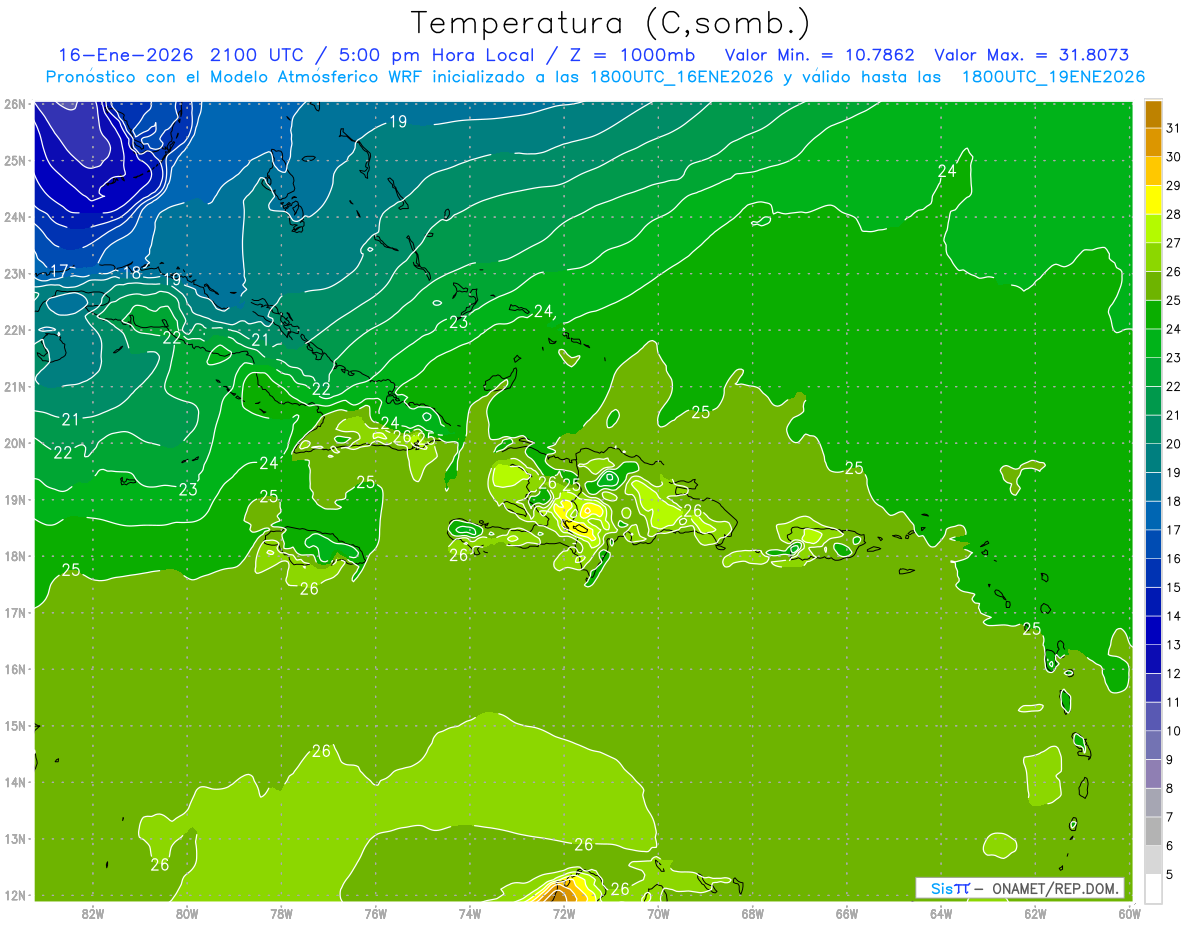Click legend value "28" on the color bar
The width and height of the screenshot is (1200, 927).
click(1173, 214)
